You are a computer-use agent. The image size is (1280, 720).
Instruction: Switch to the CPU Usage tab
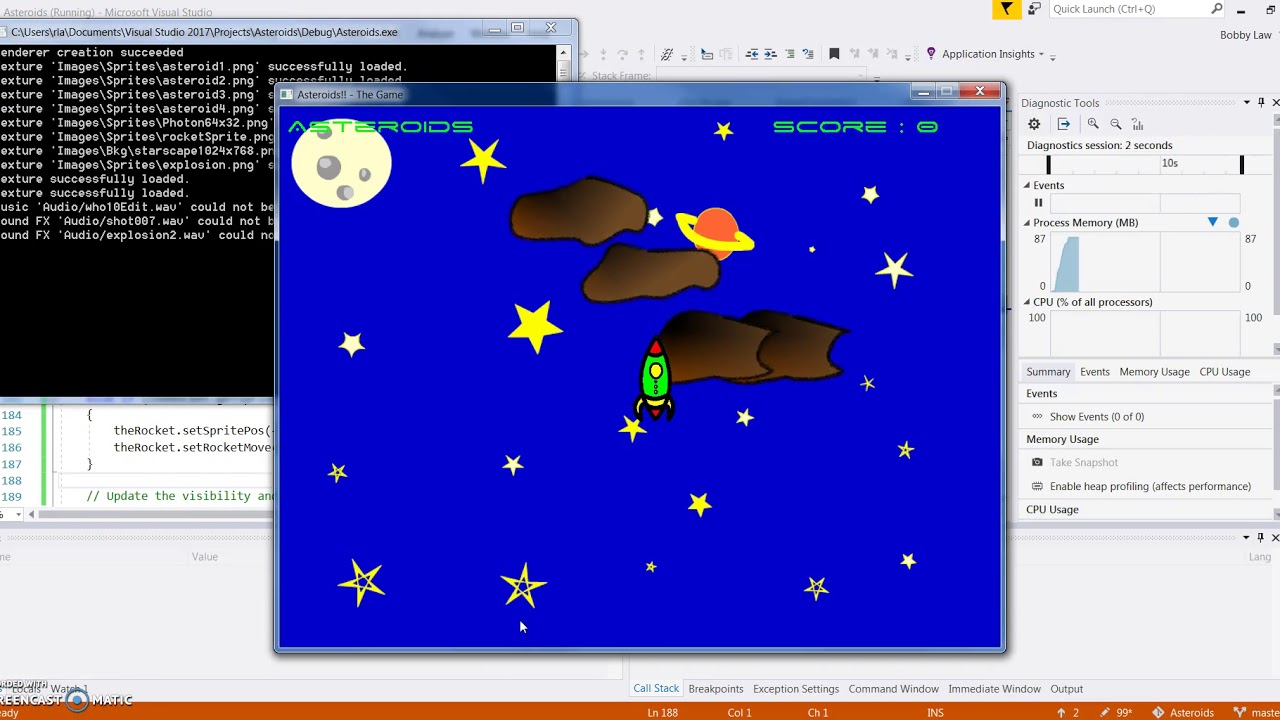click(1225, 371)
